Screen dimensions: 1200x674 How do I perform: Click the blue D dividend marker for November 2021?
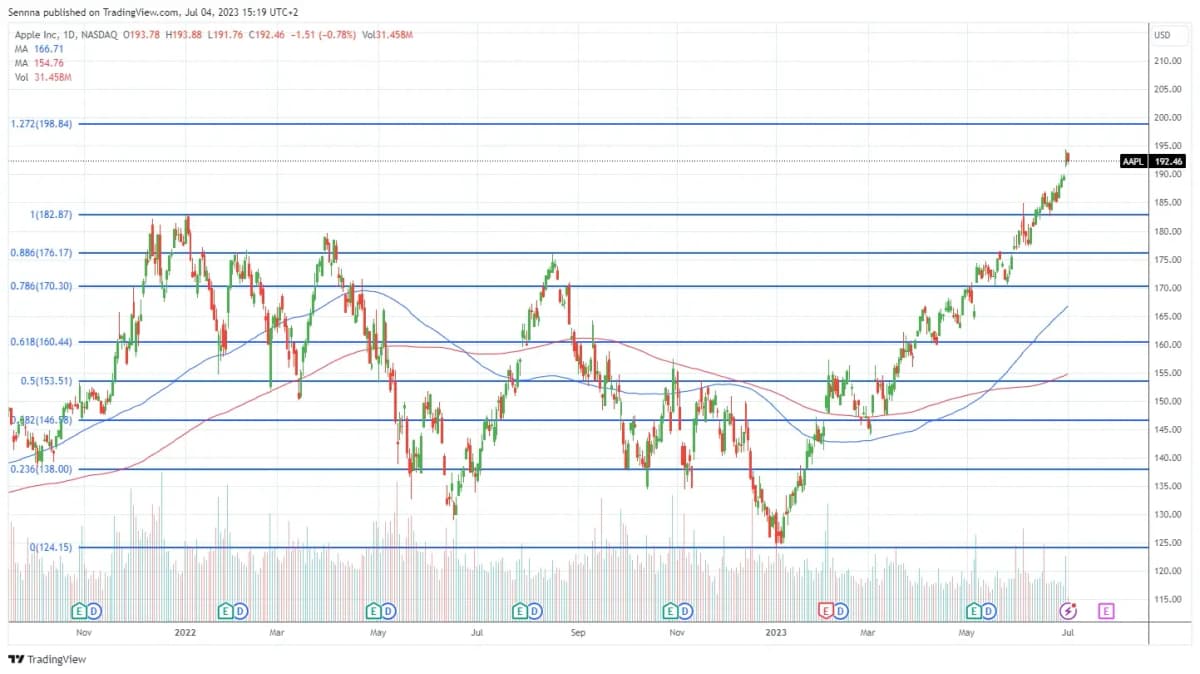coord(94,610)
